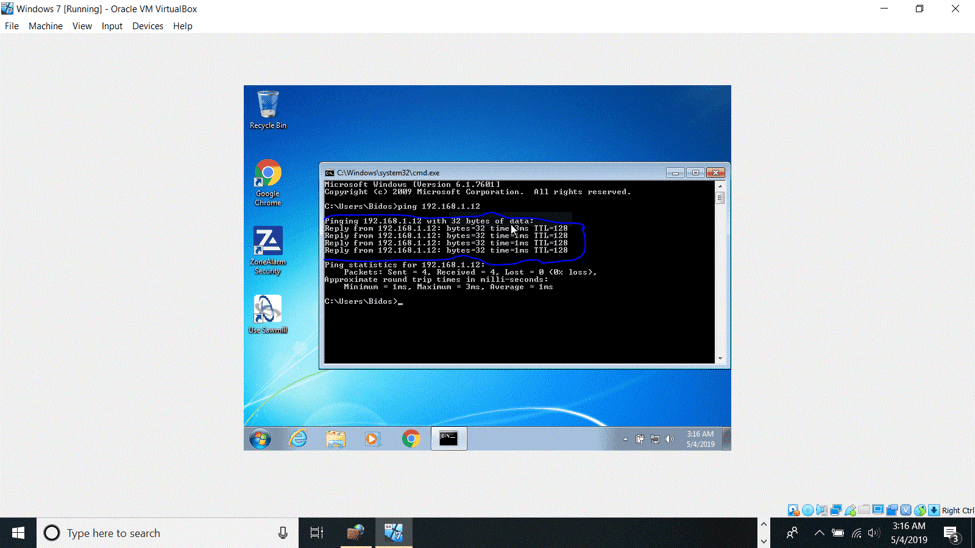Click the host battery icon
Screen dimensions: 975x548
click(x=838, y=533)
